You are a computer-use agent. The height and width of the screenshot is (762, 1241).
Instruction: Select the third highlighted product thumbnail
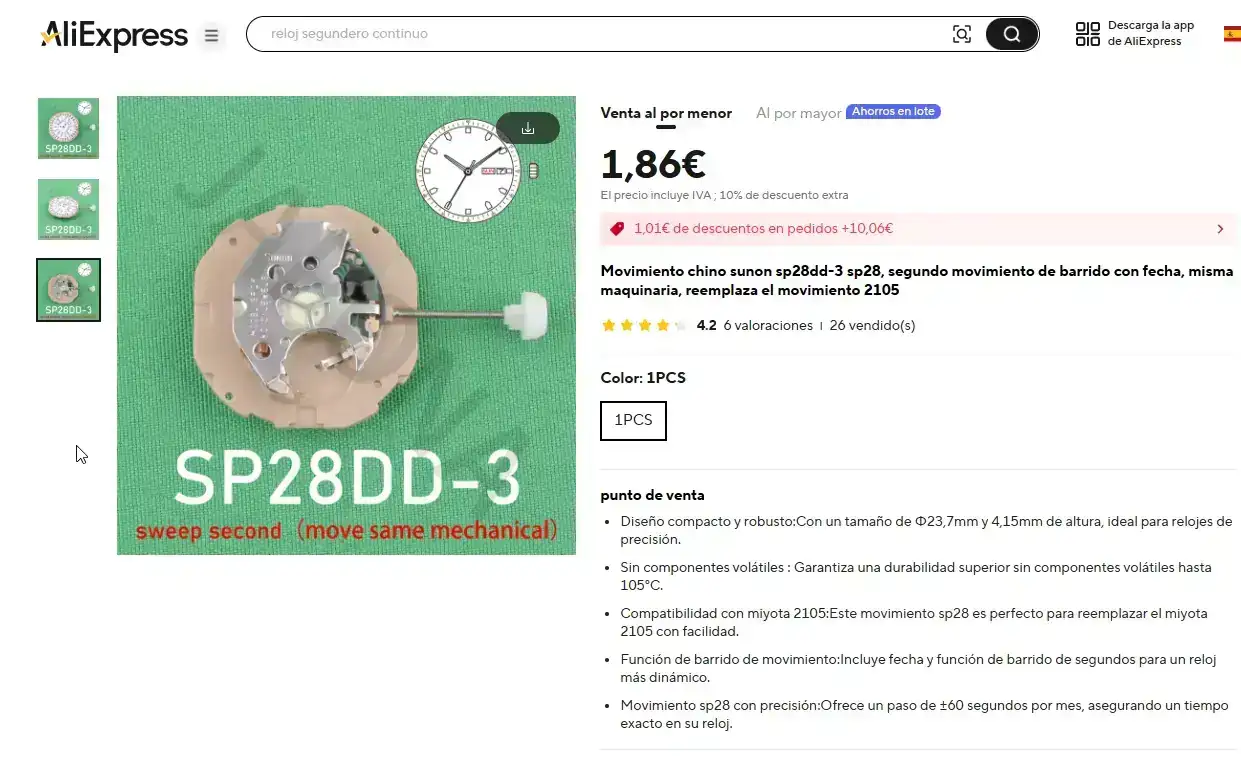click(69, 290)
